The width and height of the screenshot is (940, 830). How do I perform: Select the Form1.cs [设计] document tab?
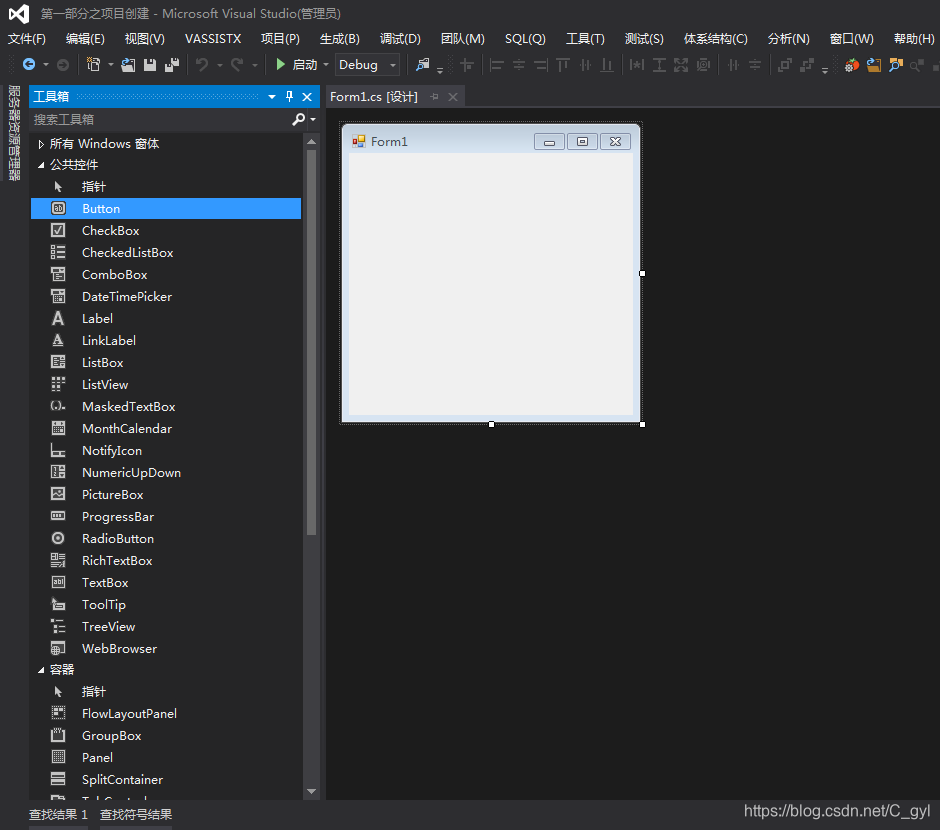tap(373, 96)
